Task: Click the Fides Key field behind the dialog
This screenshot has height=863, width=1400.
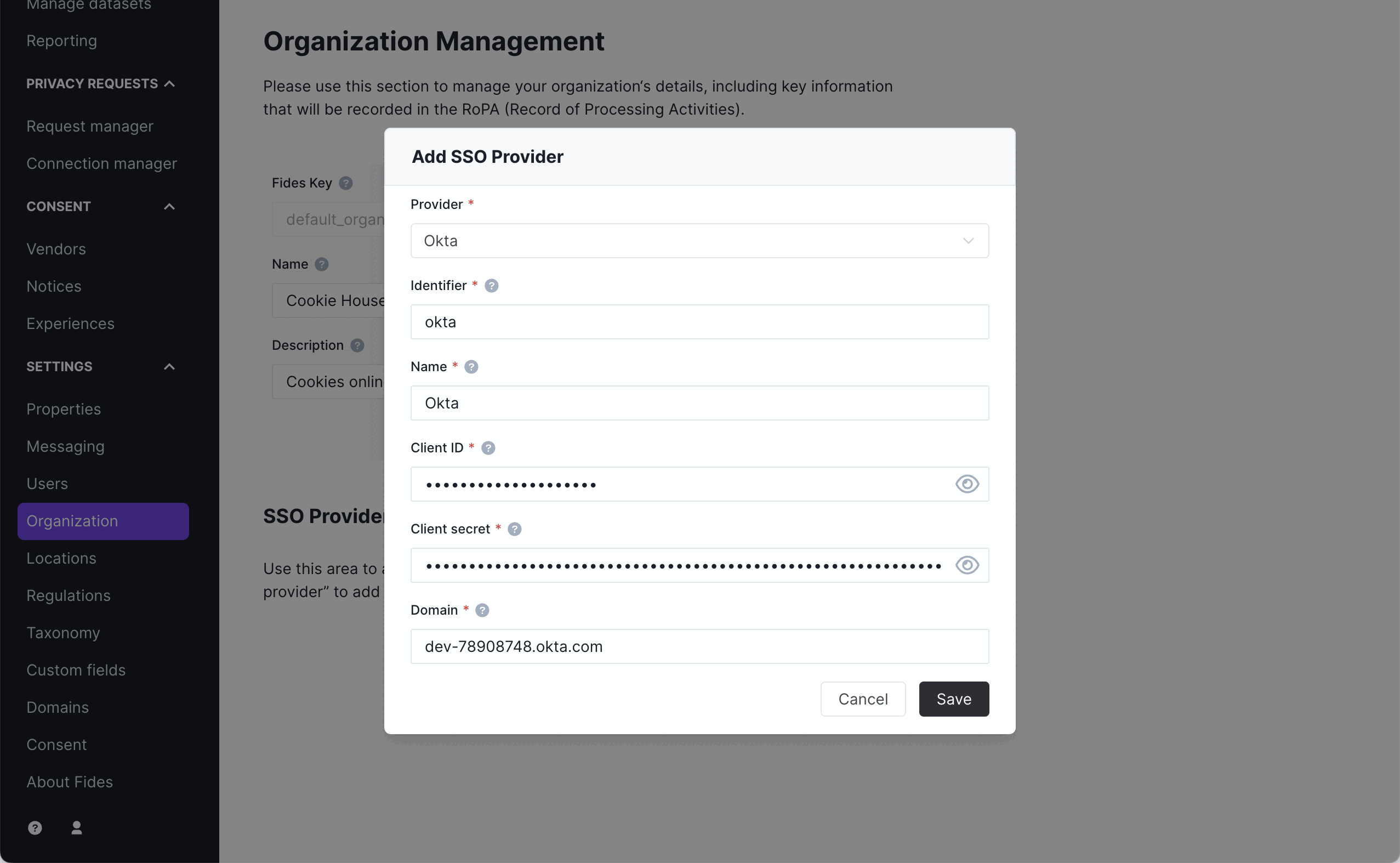Action: pos(328,219)
